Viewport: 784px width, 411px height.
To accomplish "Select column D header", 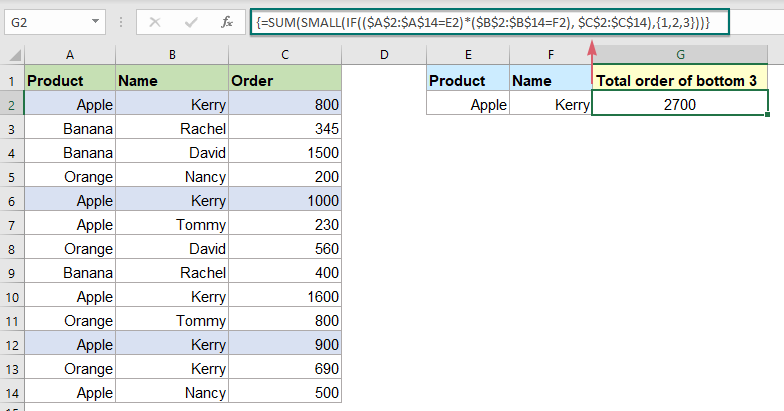I will pyautogui.click(x=384, y=56).
